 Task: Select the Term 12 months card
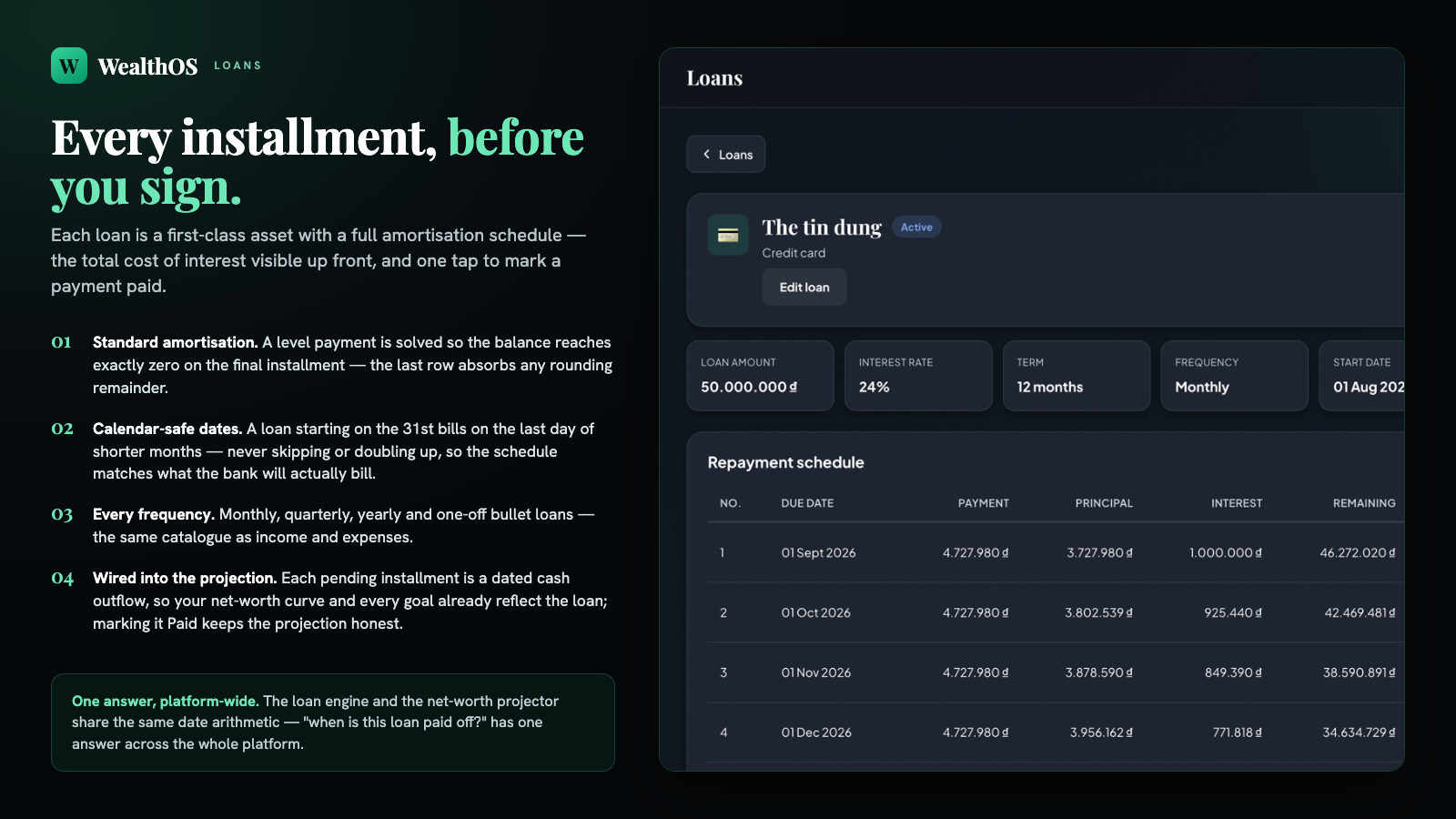1077,376
